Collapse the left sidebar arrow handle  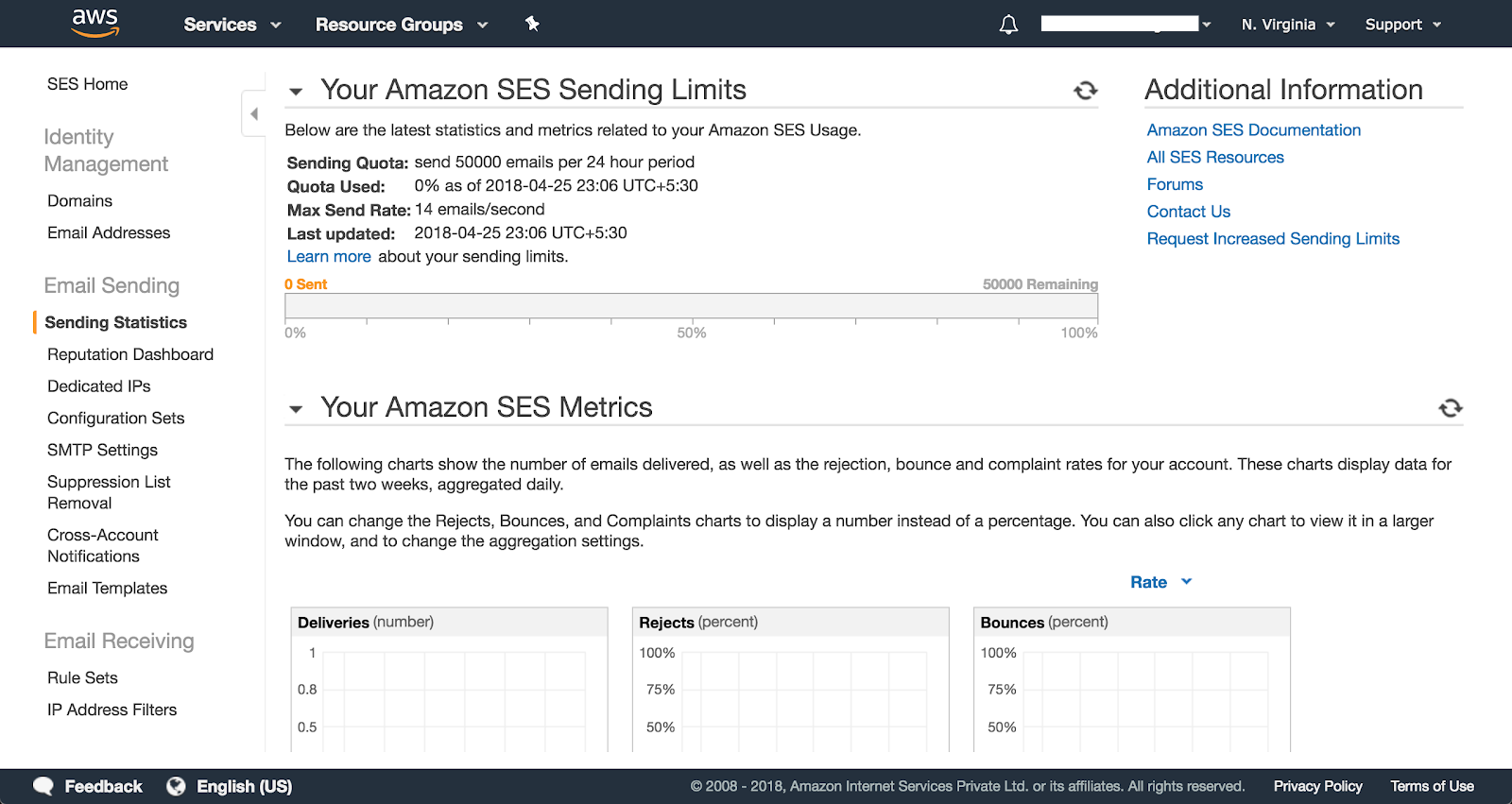click(253, 114)
